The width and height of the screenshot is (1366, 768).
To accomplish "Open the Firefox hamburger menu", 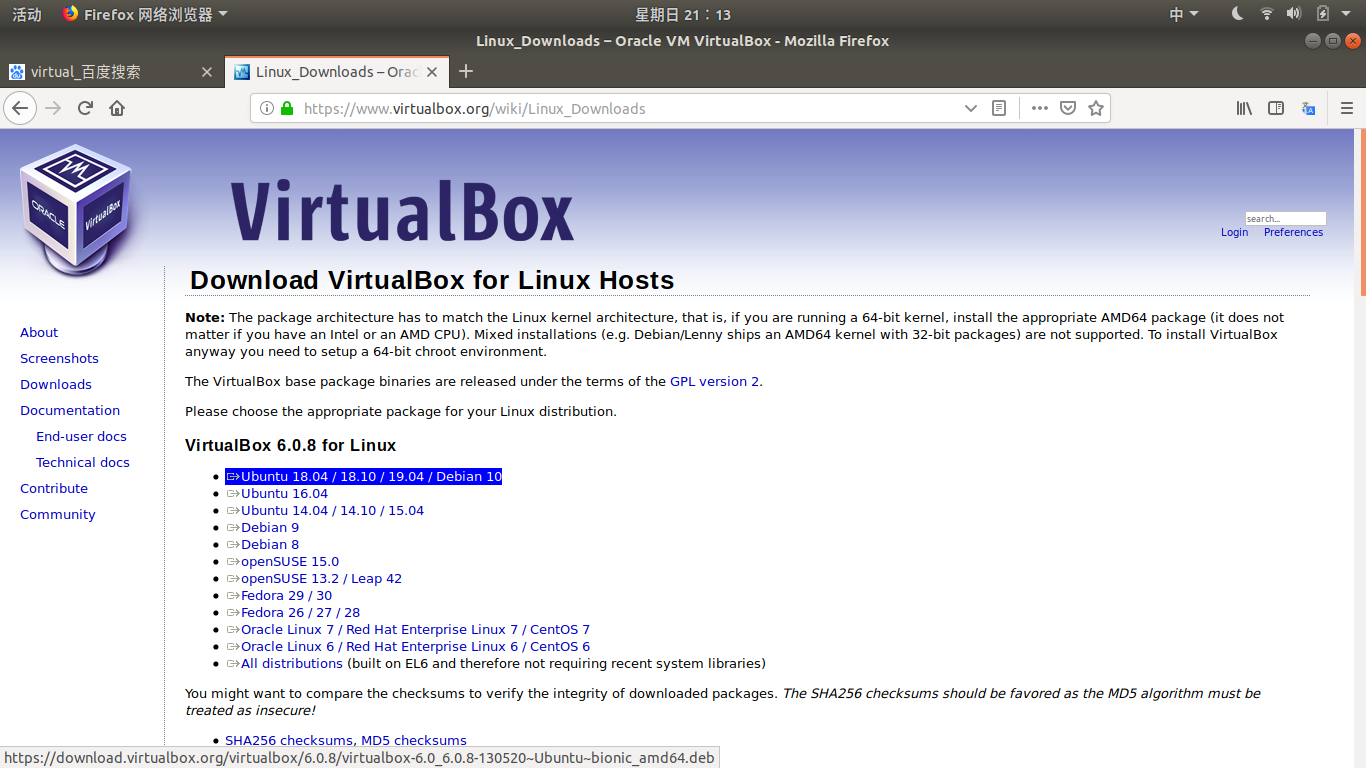I will 1346,108.
